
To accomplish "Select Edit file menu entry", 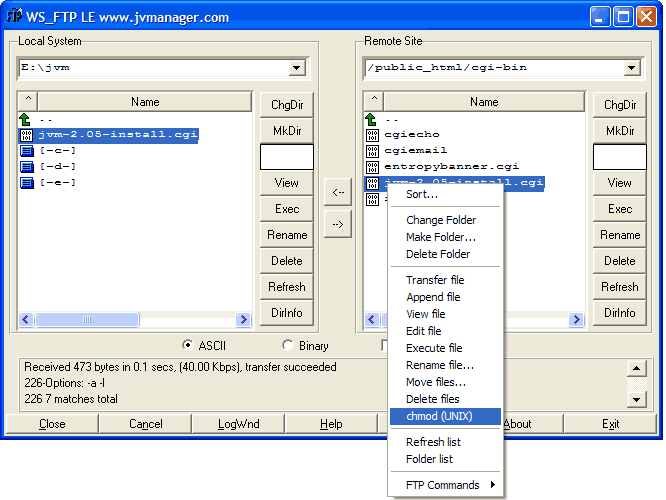I will pos(445,331).
